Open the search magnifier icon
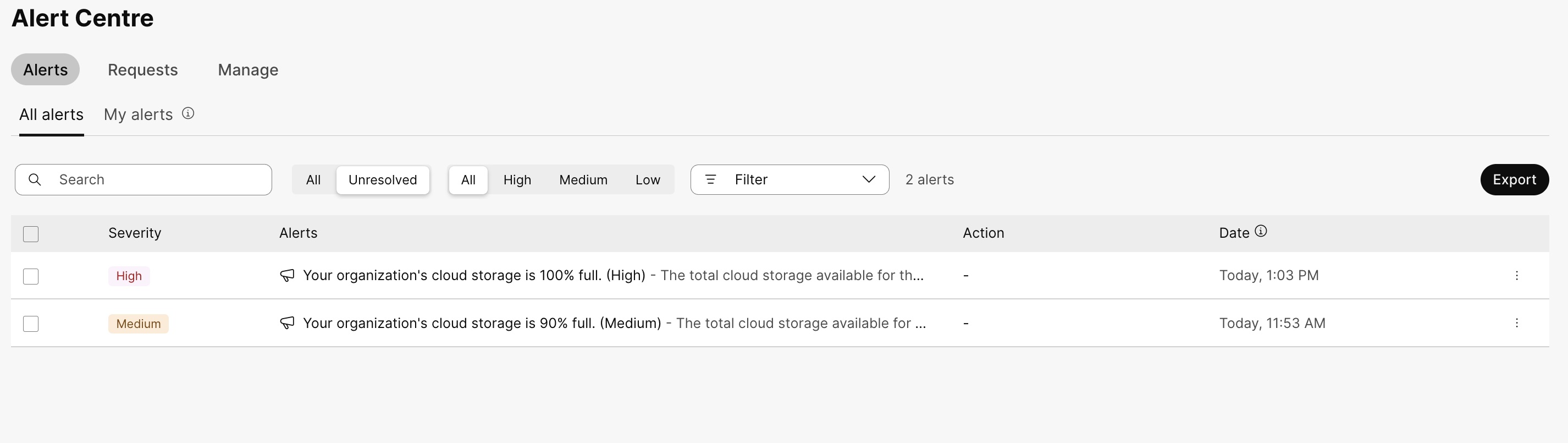Viewport: 1568px width, 443px height. [35, 179]
